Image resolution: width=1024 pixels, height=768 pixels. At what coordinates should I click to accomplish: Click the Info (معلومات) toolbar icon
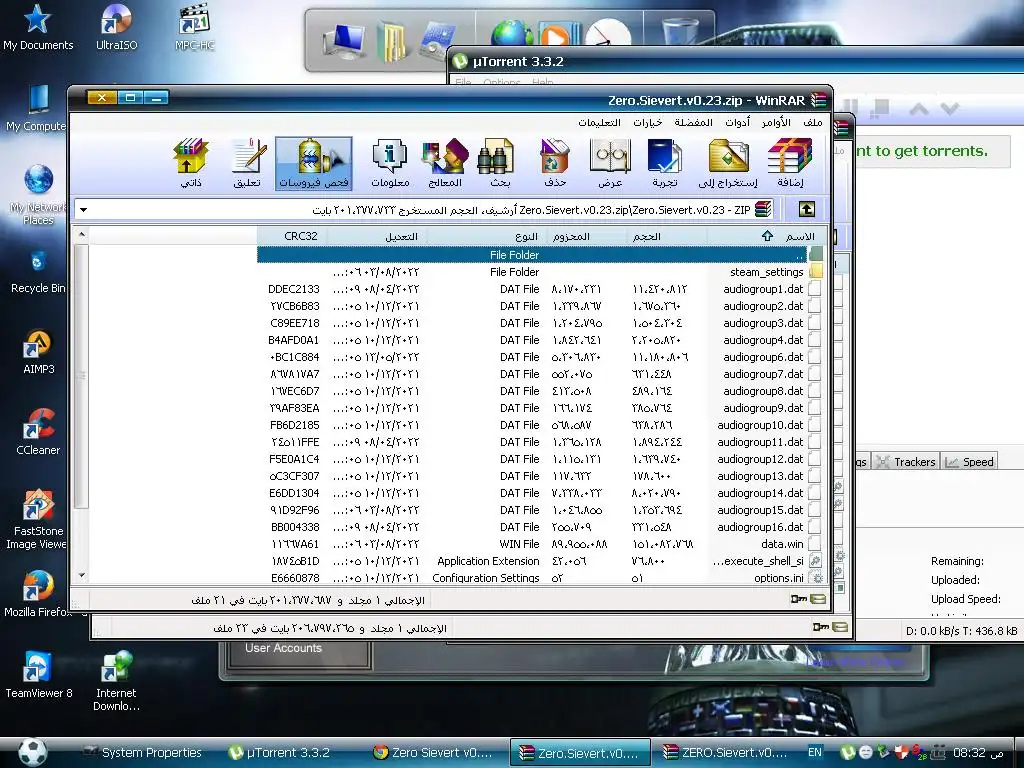pos(390,163)
